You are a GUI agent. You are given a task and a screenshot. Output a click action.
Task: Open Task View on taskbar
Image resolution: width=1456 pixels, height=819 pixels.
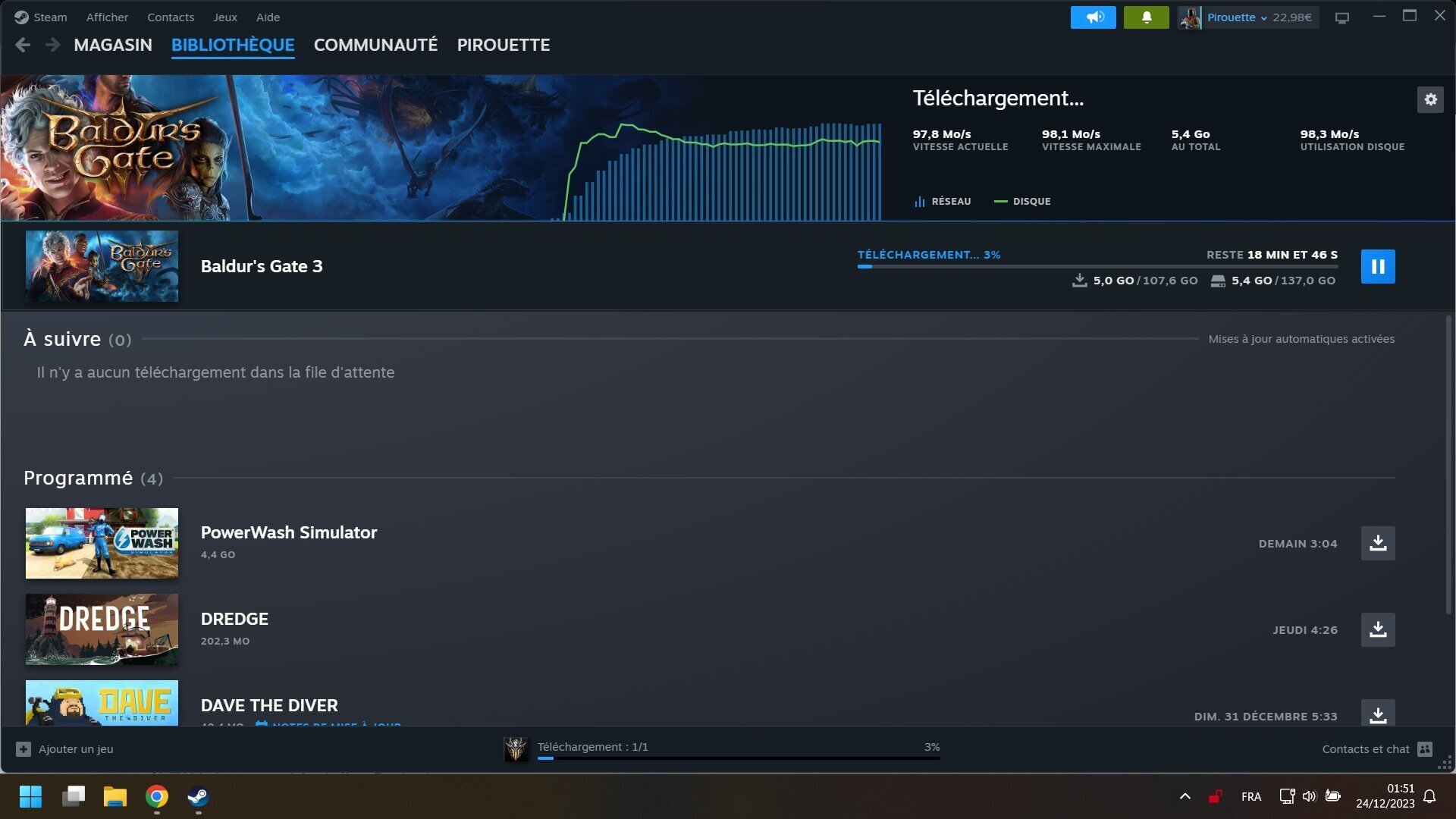(x=74, y=796)
